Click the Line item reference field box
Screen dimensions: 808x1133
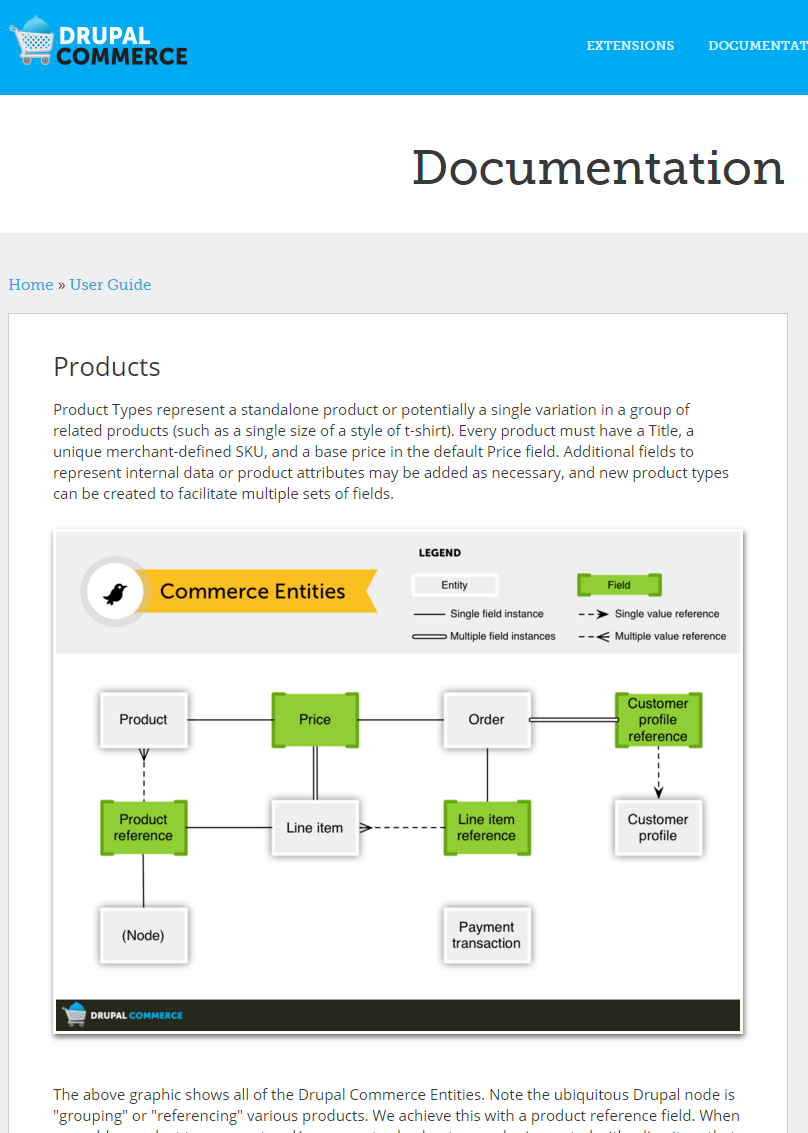[487, 828]
